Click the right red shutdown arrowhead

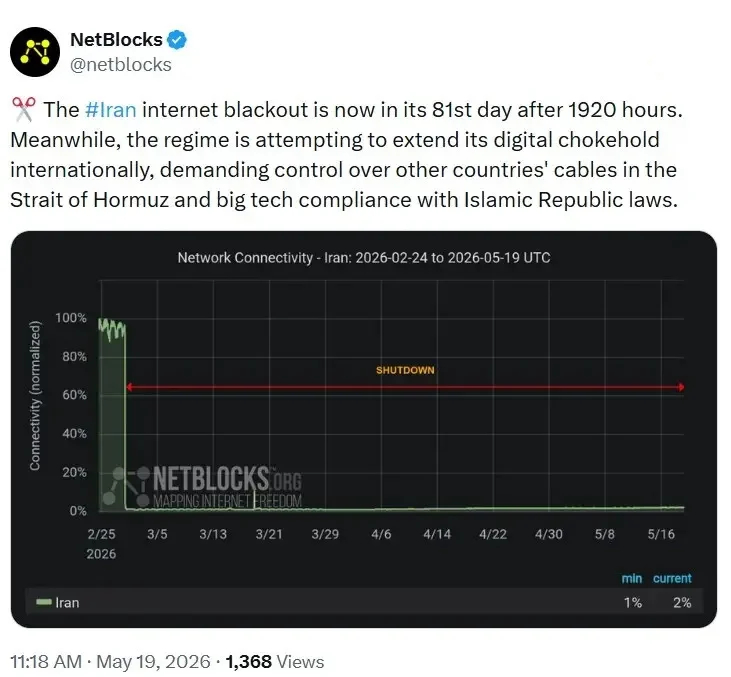(x=681, y=387)
